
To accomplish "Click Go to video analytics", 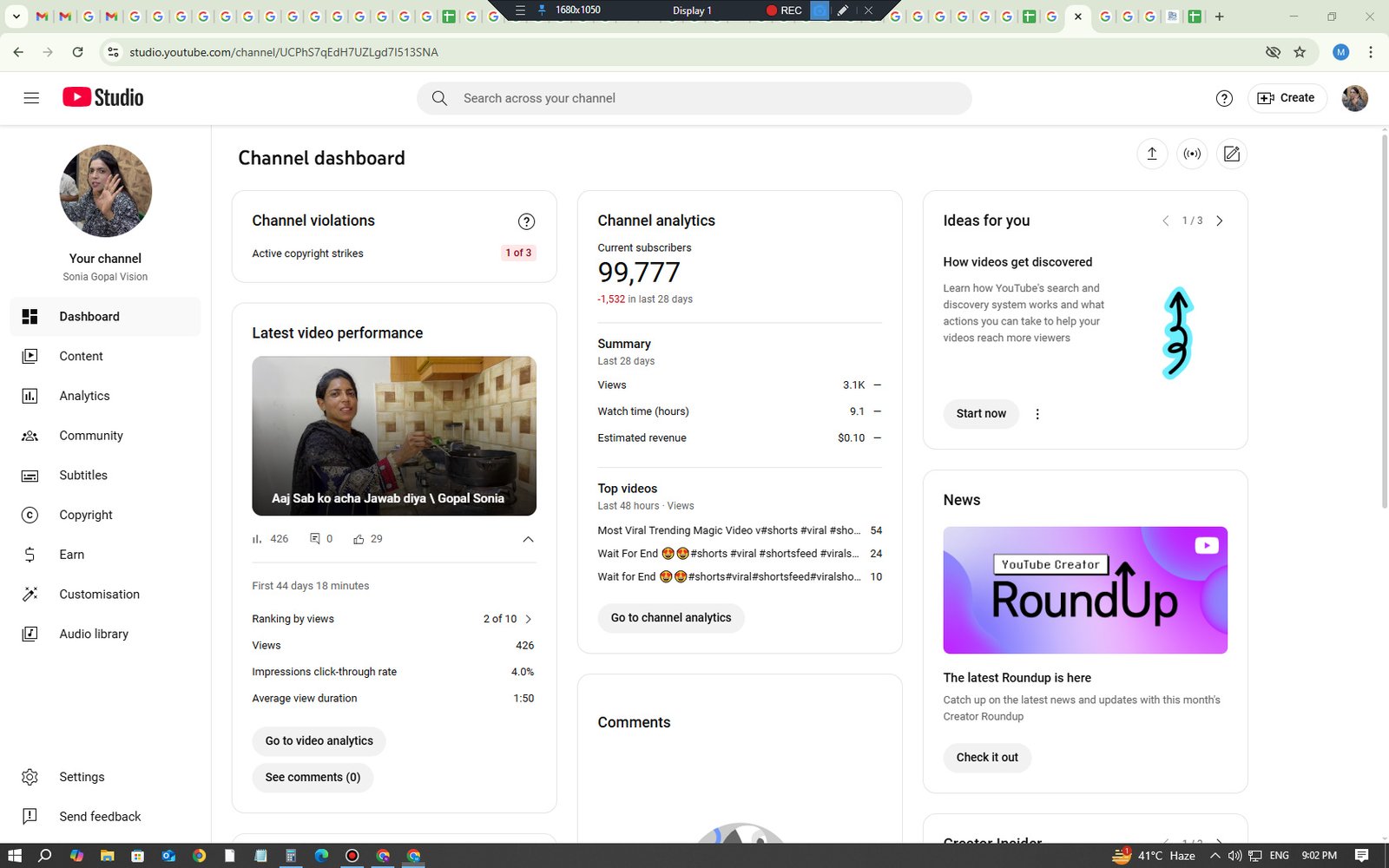I will pos(319,740).
